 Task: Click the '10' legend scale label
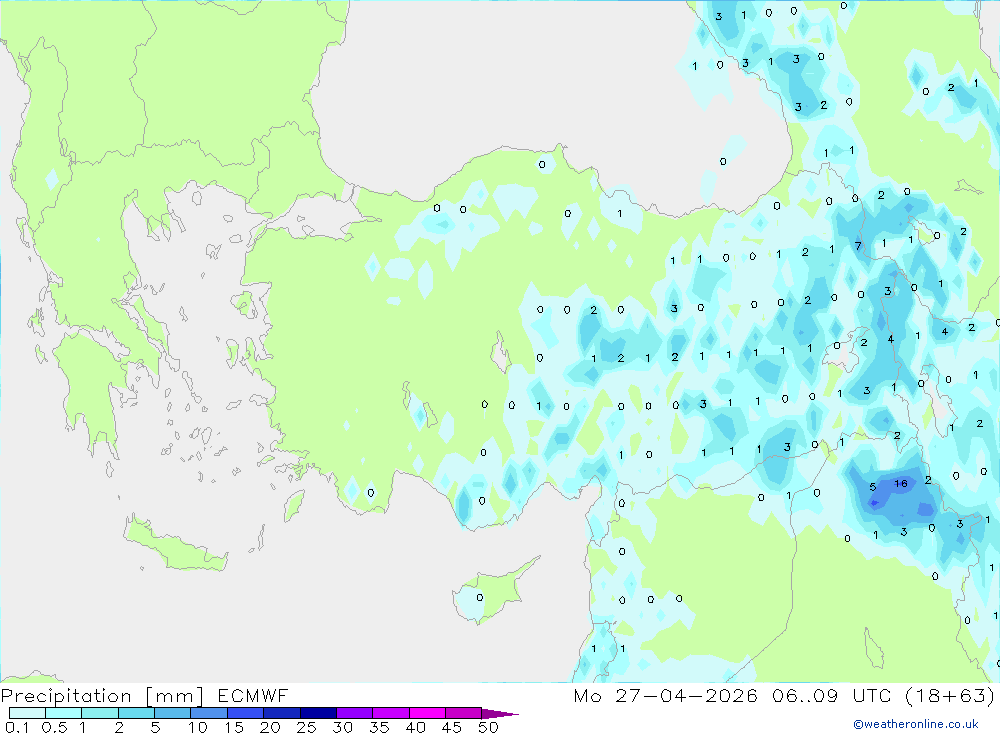(x=198, y=727)
